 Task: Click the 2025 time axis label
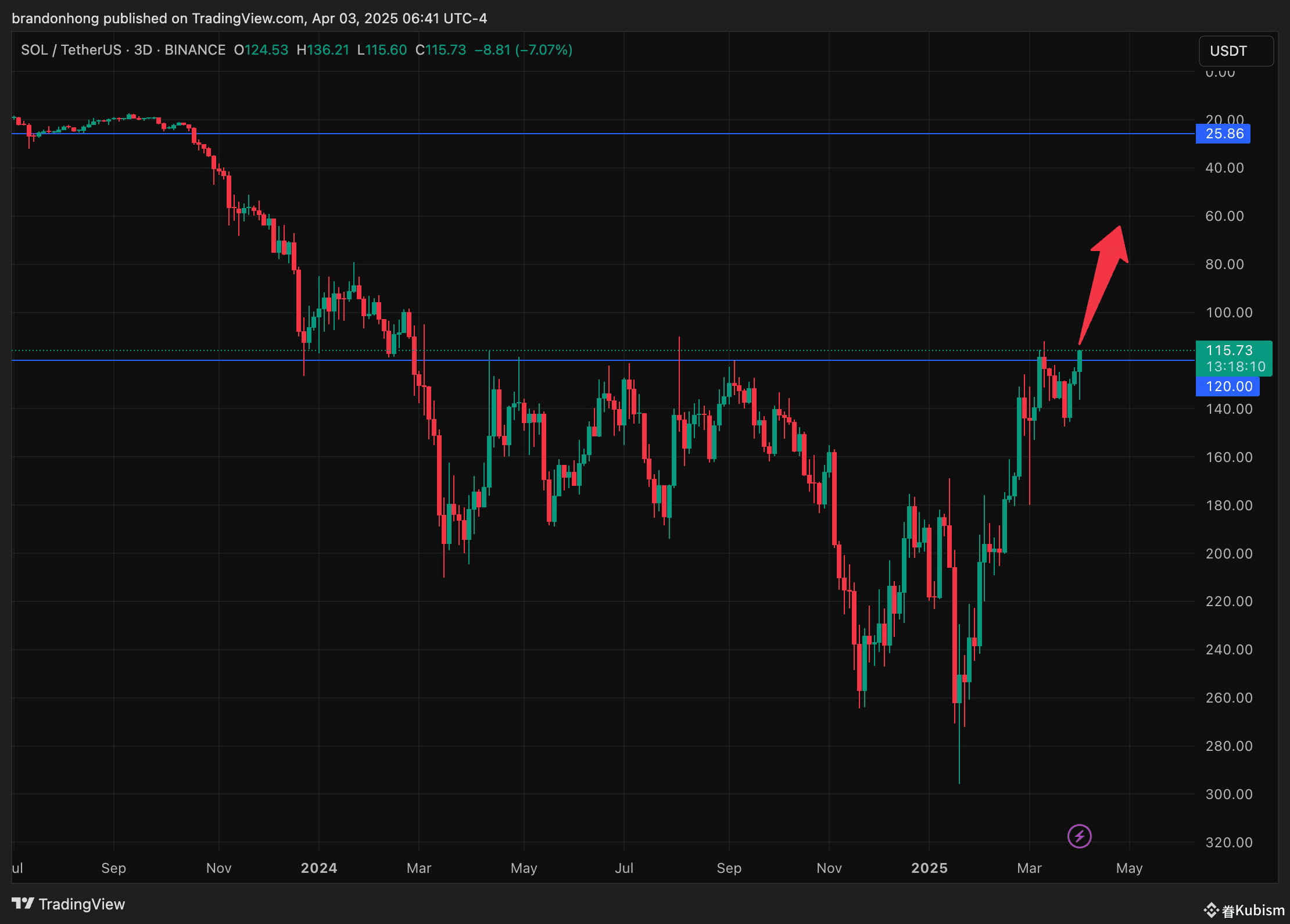click(x=929, y=868)
